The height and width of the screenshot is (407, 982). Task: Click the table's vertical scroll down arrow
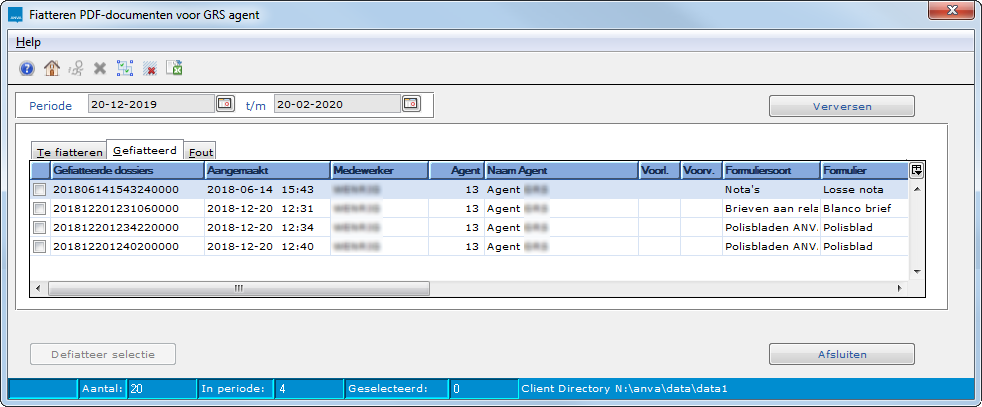point(916,271)
